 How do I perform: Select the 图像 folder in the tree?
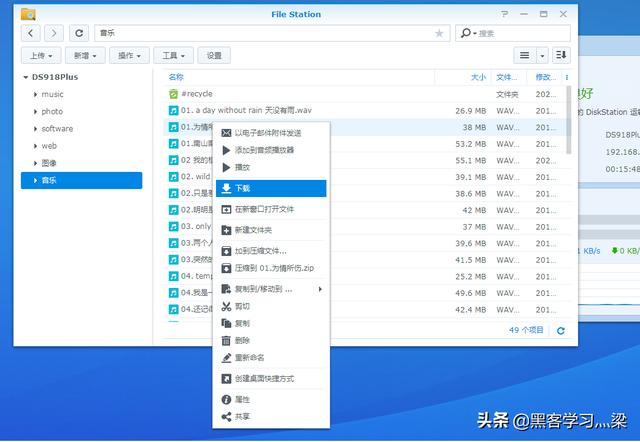click(49, 163)
